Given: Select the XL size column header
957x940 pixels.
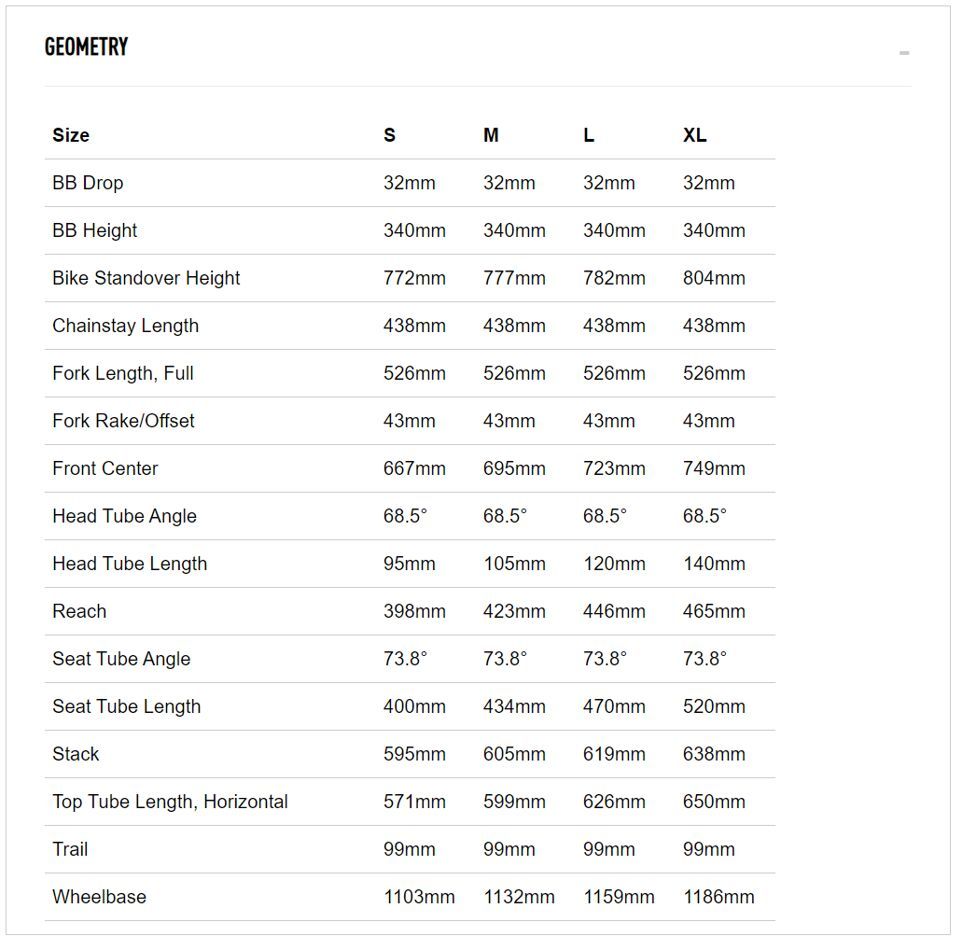Looking at the screenshot, I should (x=695, y=135).
